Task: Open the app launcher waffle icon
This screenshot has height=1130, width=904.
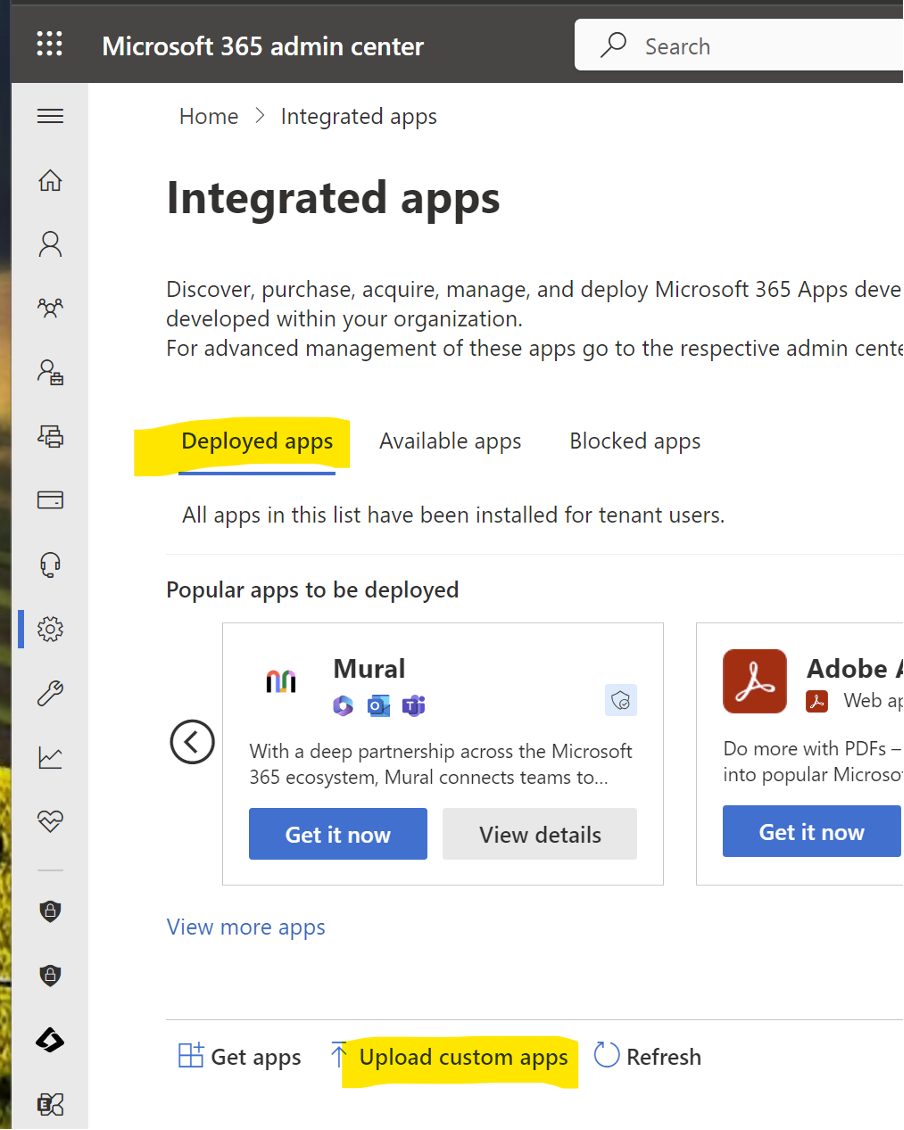Action: pyautogui.click(x=49, y=45)
